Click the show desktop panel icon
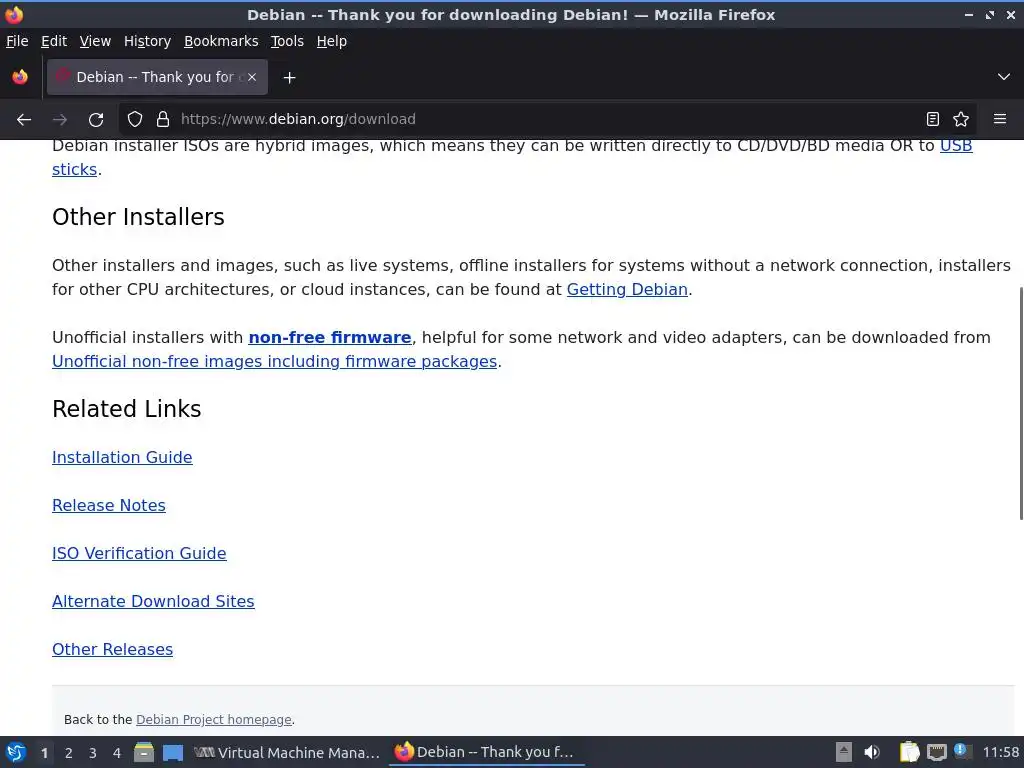 (172, 752)
